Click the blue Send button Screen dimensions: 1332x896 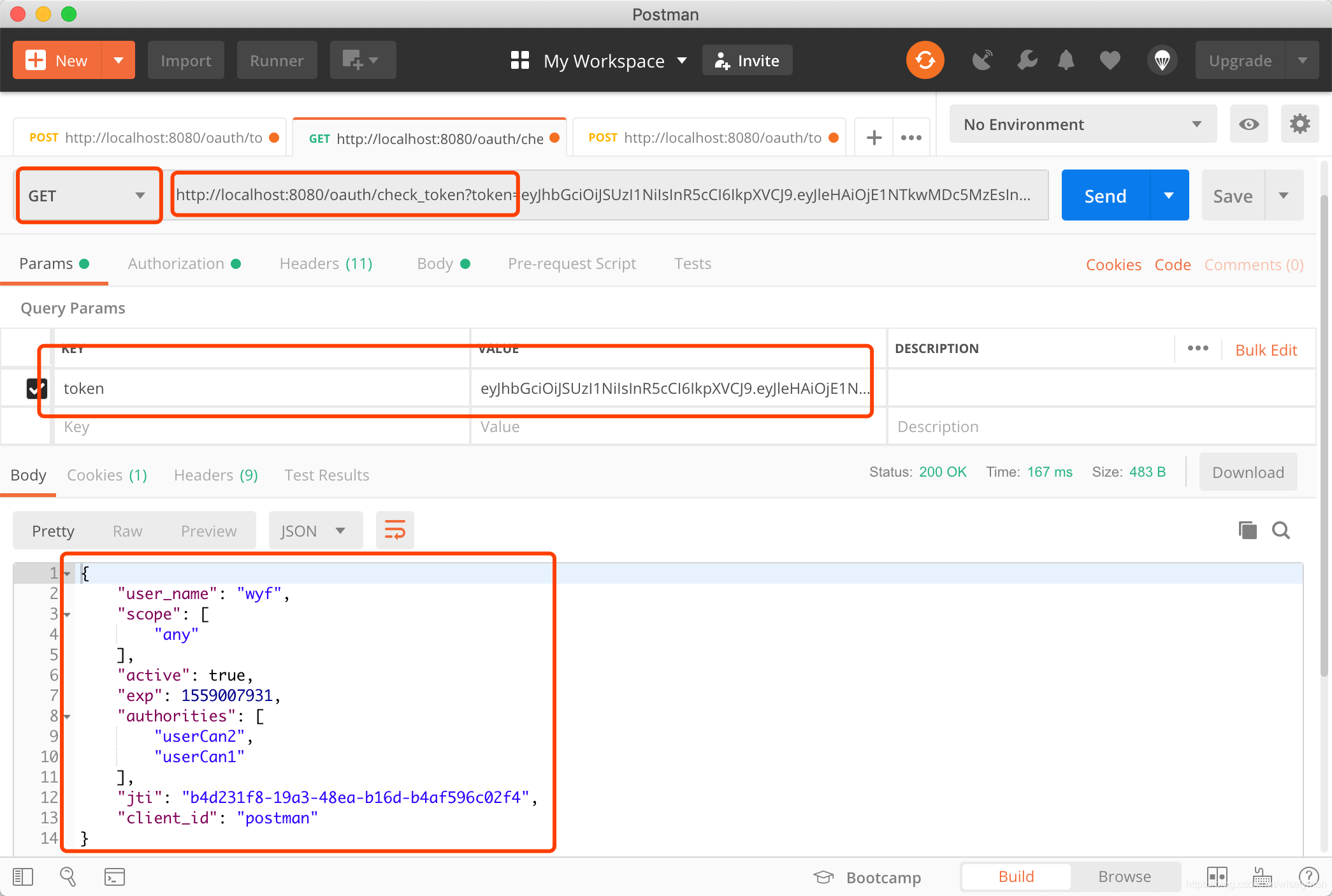pos(1106,196)
